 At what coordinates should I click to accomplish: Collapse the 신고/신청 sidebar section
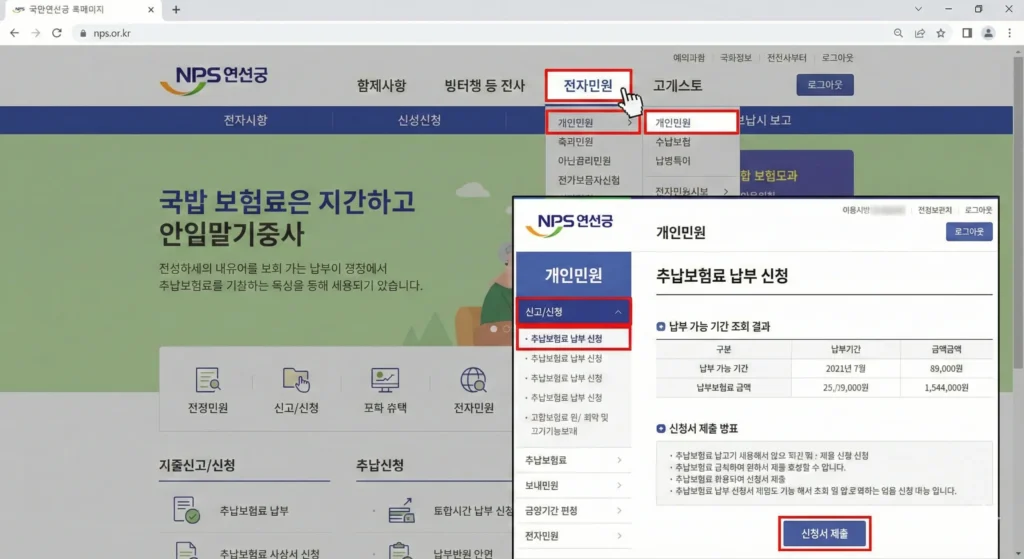pos(618,312)
